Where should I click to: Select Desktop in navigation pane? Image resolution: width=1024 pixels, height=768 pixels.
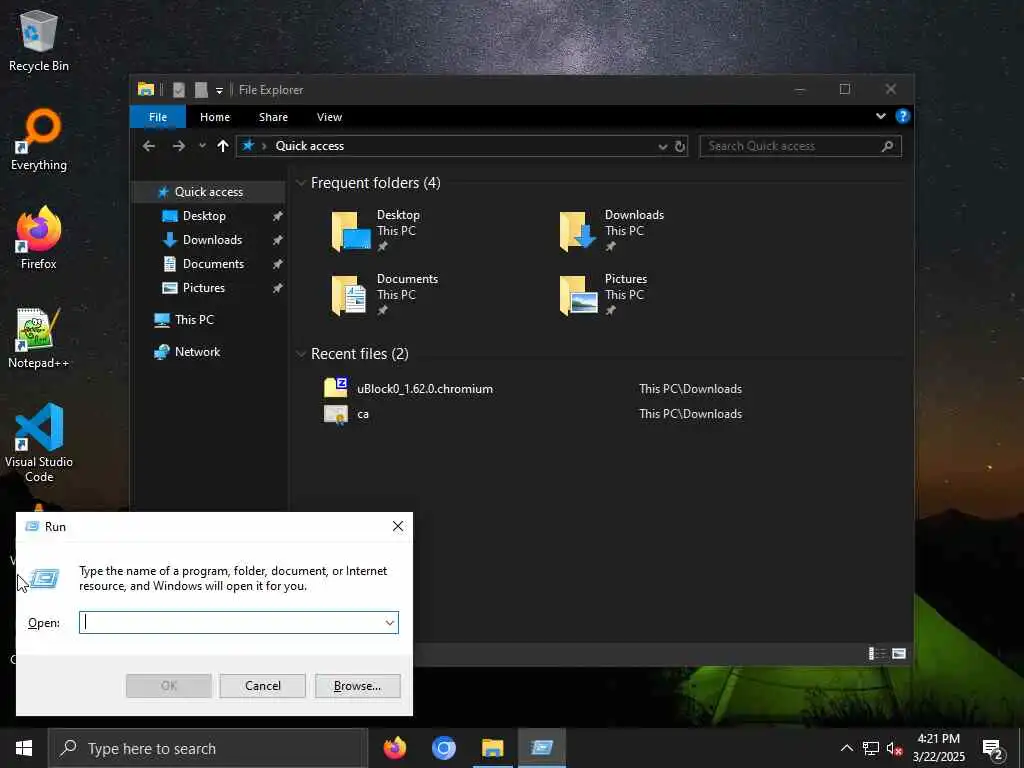pyautogui.click(x=204, y=216)
